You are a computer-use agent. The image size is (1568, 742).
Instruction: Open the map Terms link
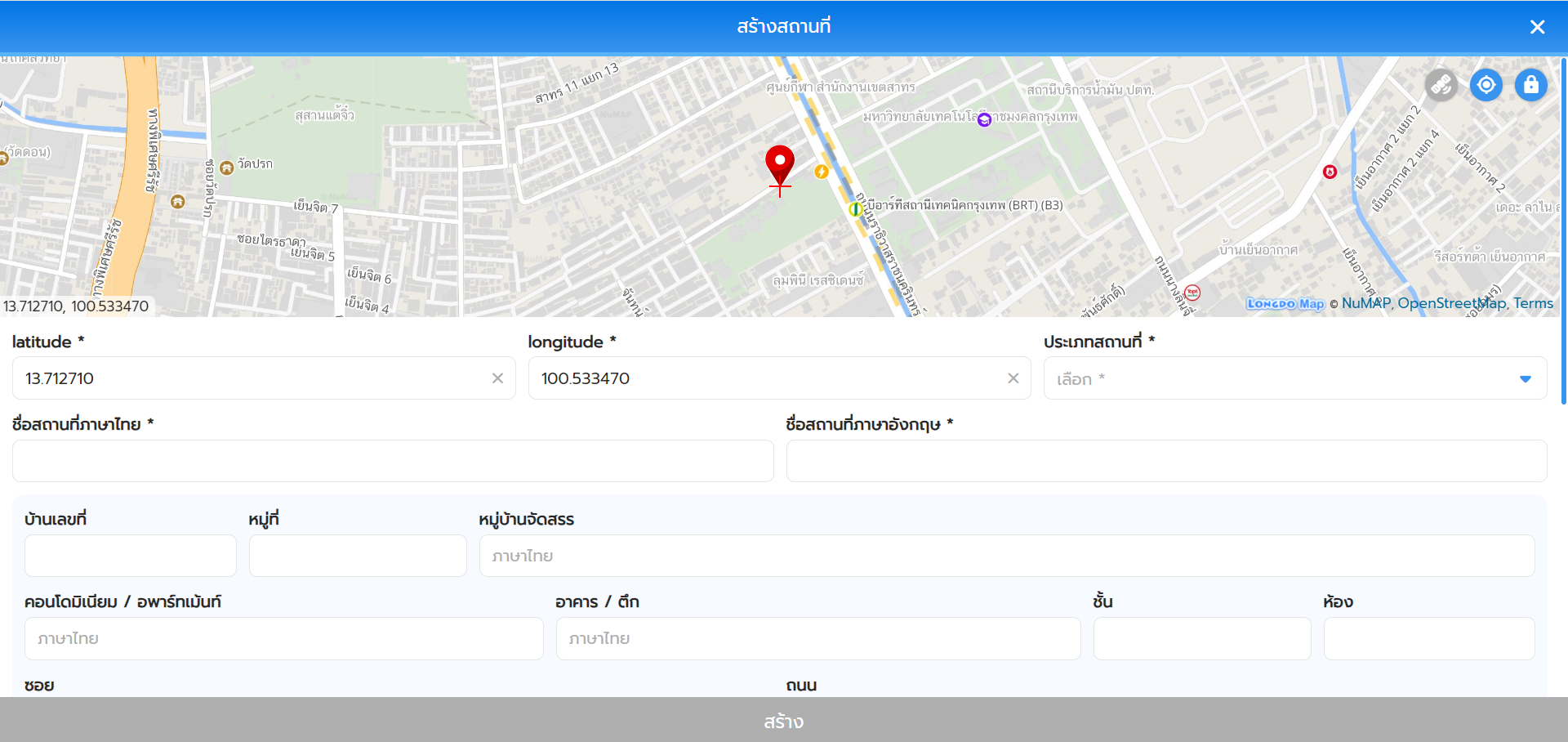[1533, 303]
